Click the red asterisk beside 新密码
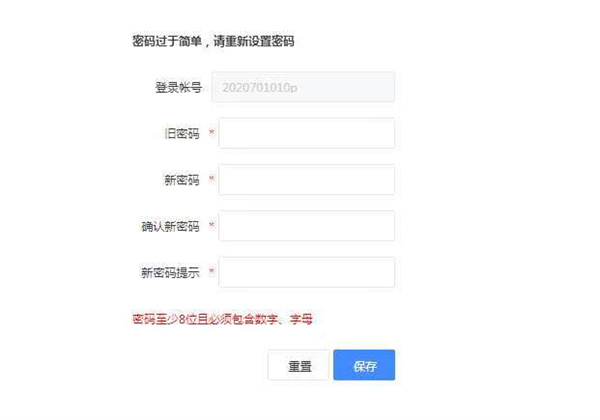This screenshot has height=420, width=600. point(212,179)
